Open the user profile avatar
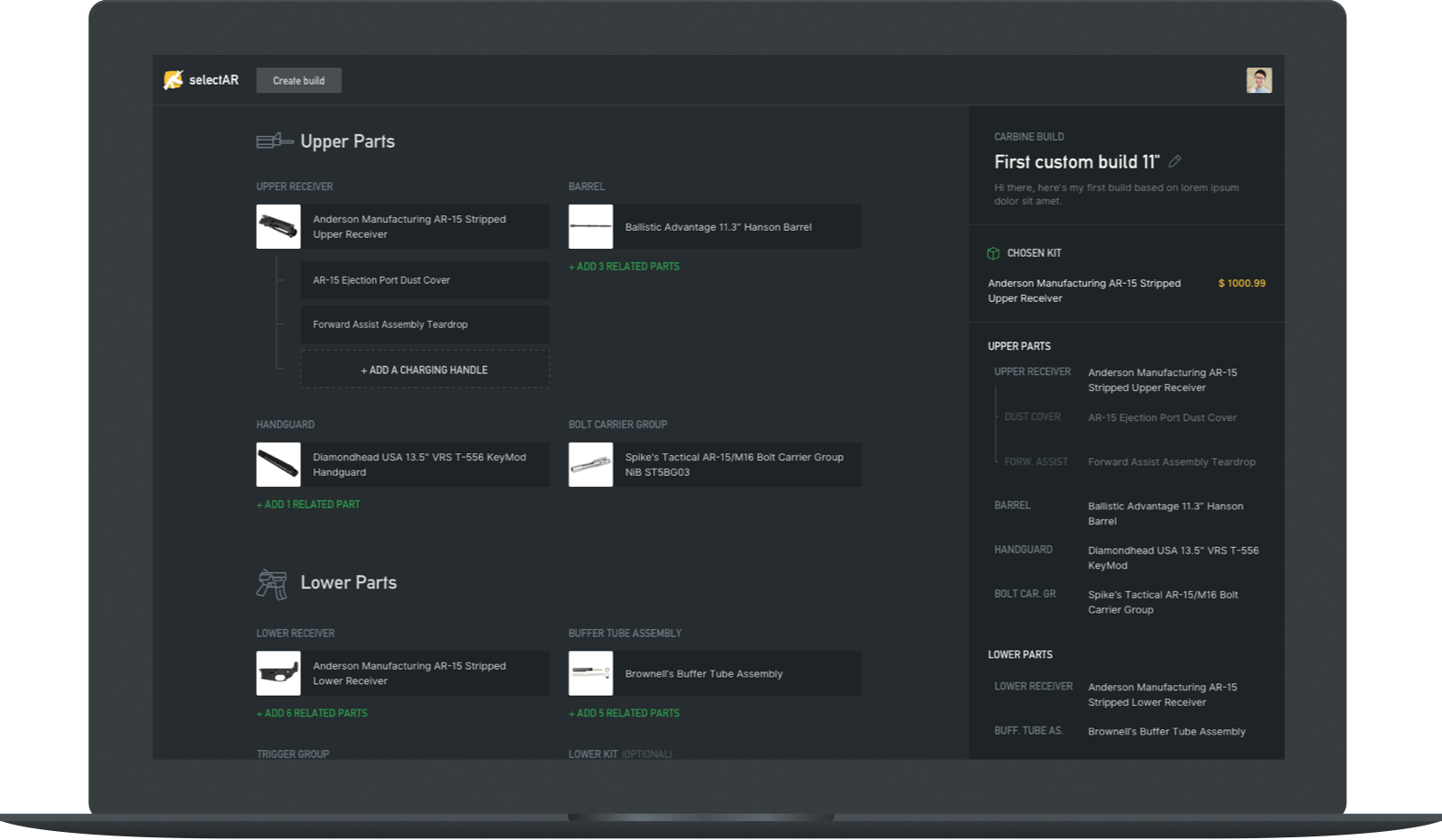Screen dimensions: 1442x840 (1259, 80)
